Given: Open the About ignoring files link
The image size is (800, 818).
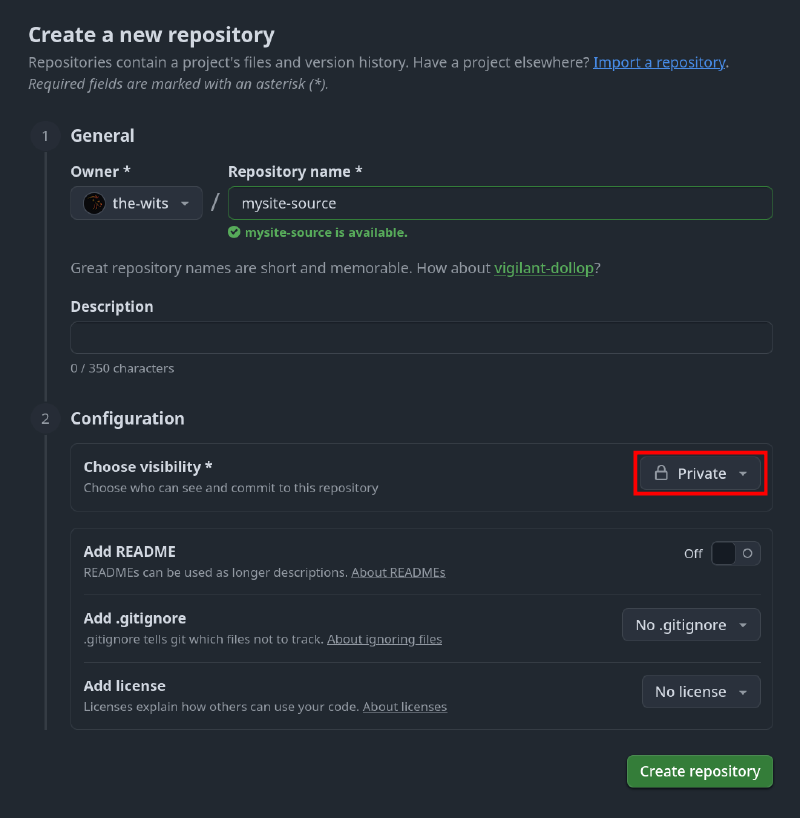Looking at the screenshot, I should pyautogui.click(x=384, y=639).
